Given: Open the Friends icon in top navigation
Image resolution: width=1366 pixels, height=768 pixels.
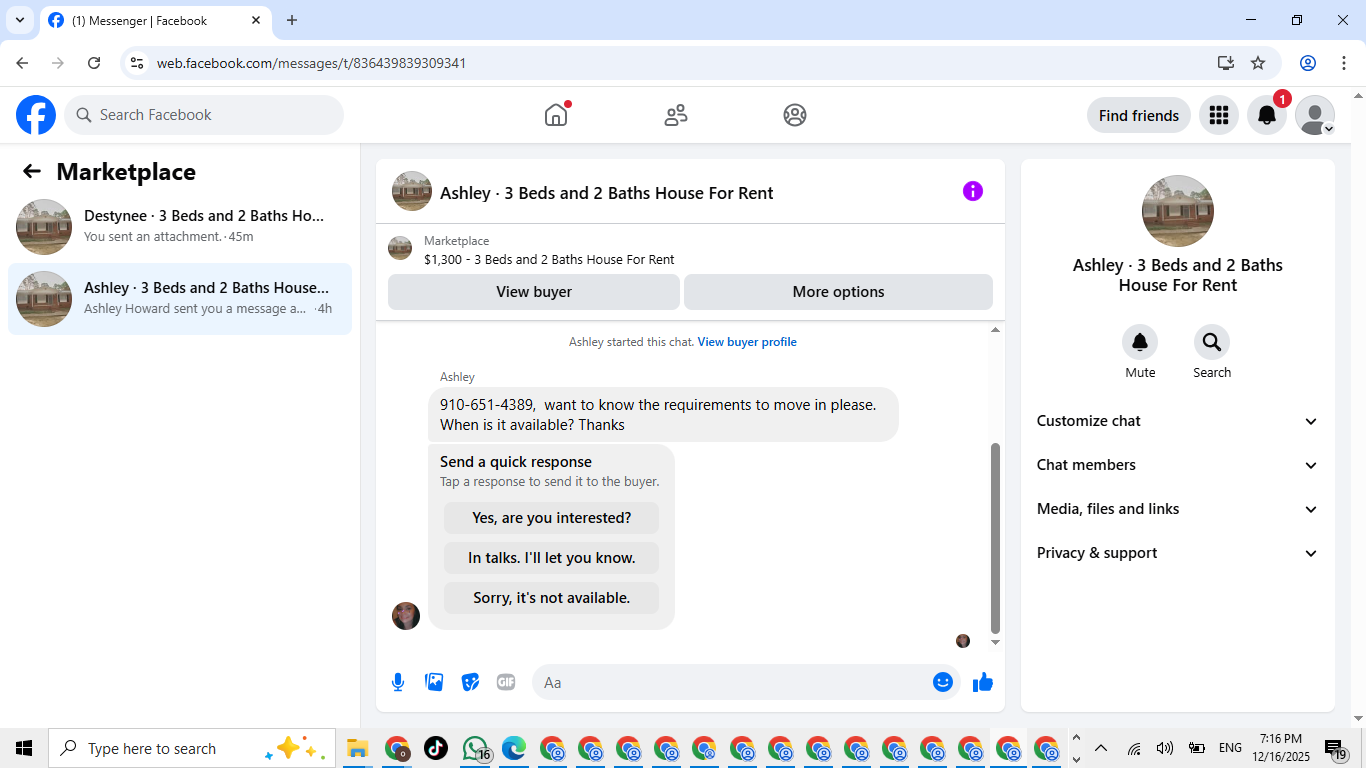Looking at the screenshot, I should (676, 115).
